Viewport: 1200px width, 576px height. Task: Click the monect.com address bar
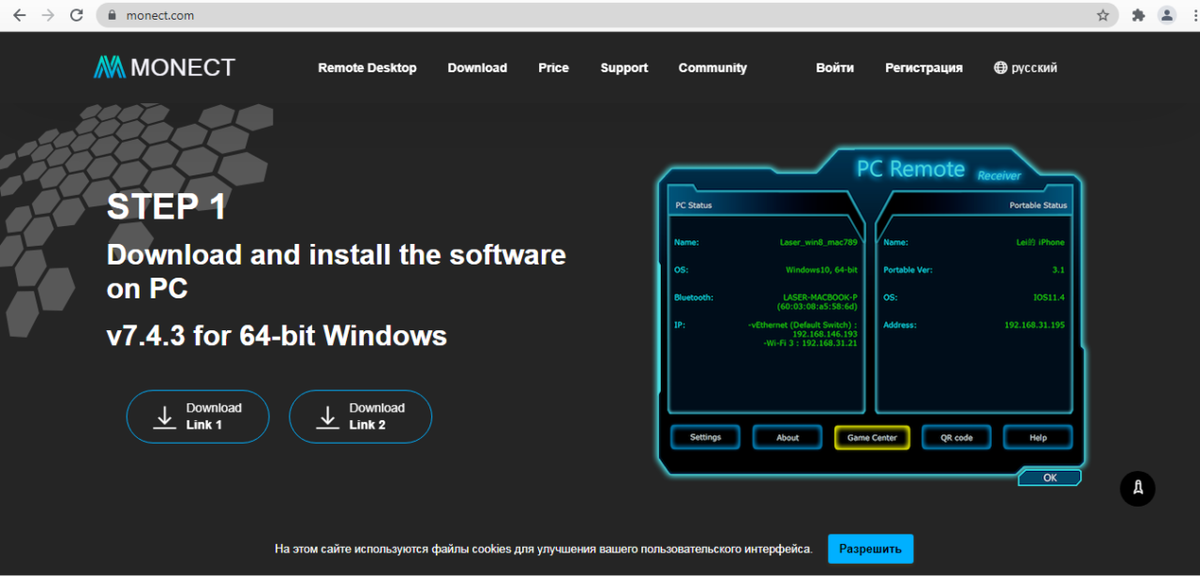[x=608, y=16]
